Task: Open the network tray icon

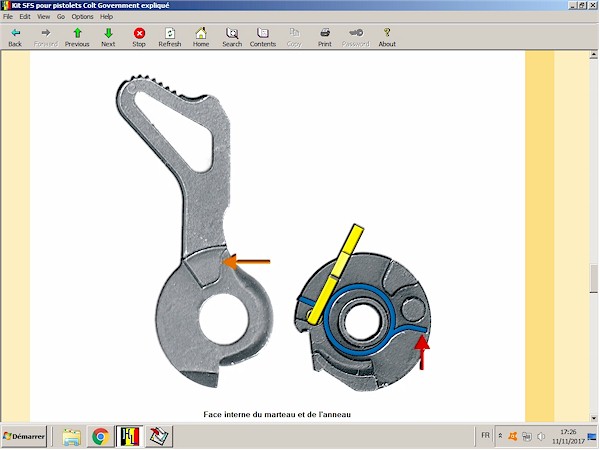Action: click(x=527, y=436)
